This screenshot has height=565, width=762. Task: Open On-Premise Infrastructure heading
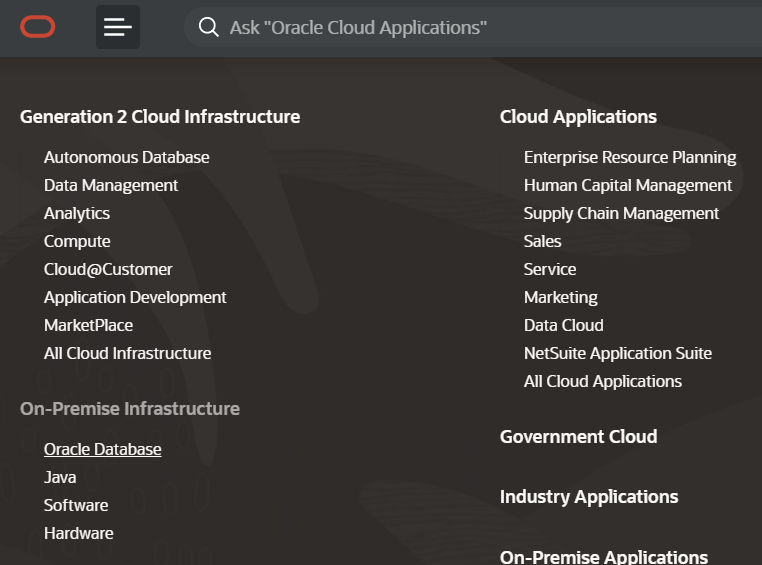tap(130, 409)
